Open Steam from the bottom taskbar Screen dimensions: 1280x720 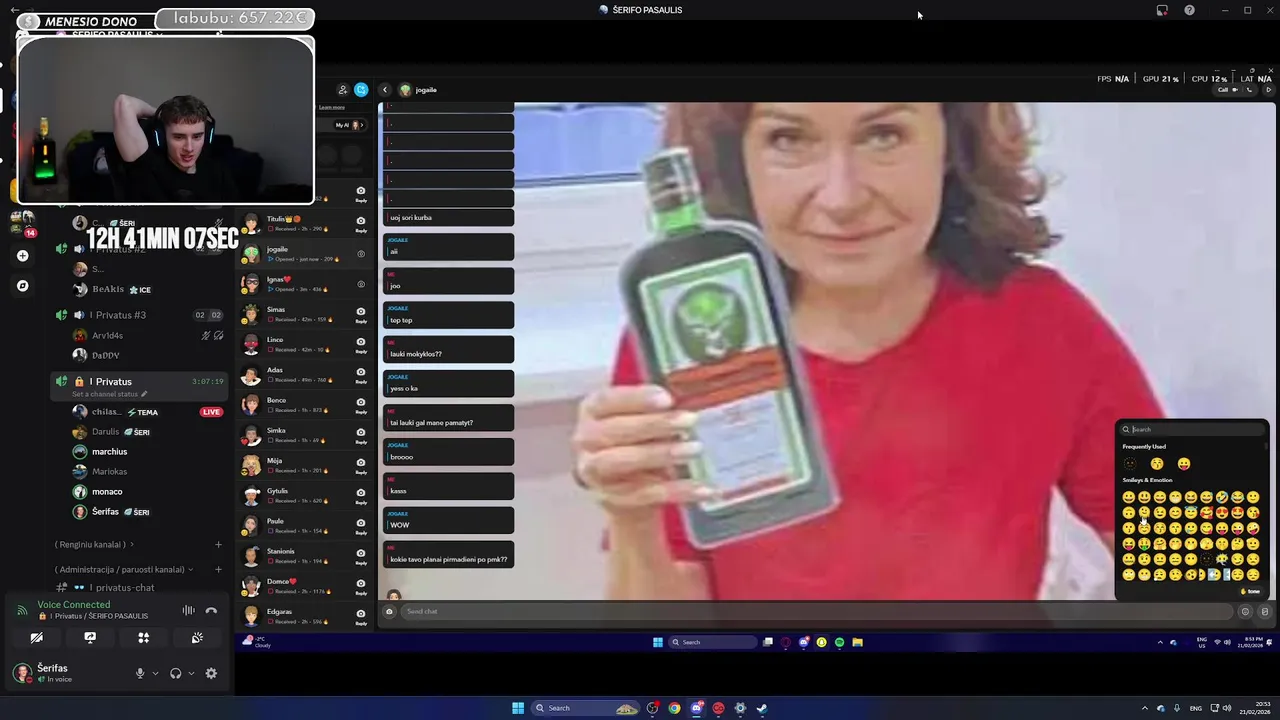[761, 708]
